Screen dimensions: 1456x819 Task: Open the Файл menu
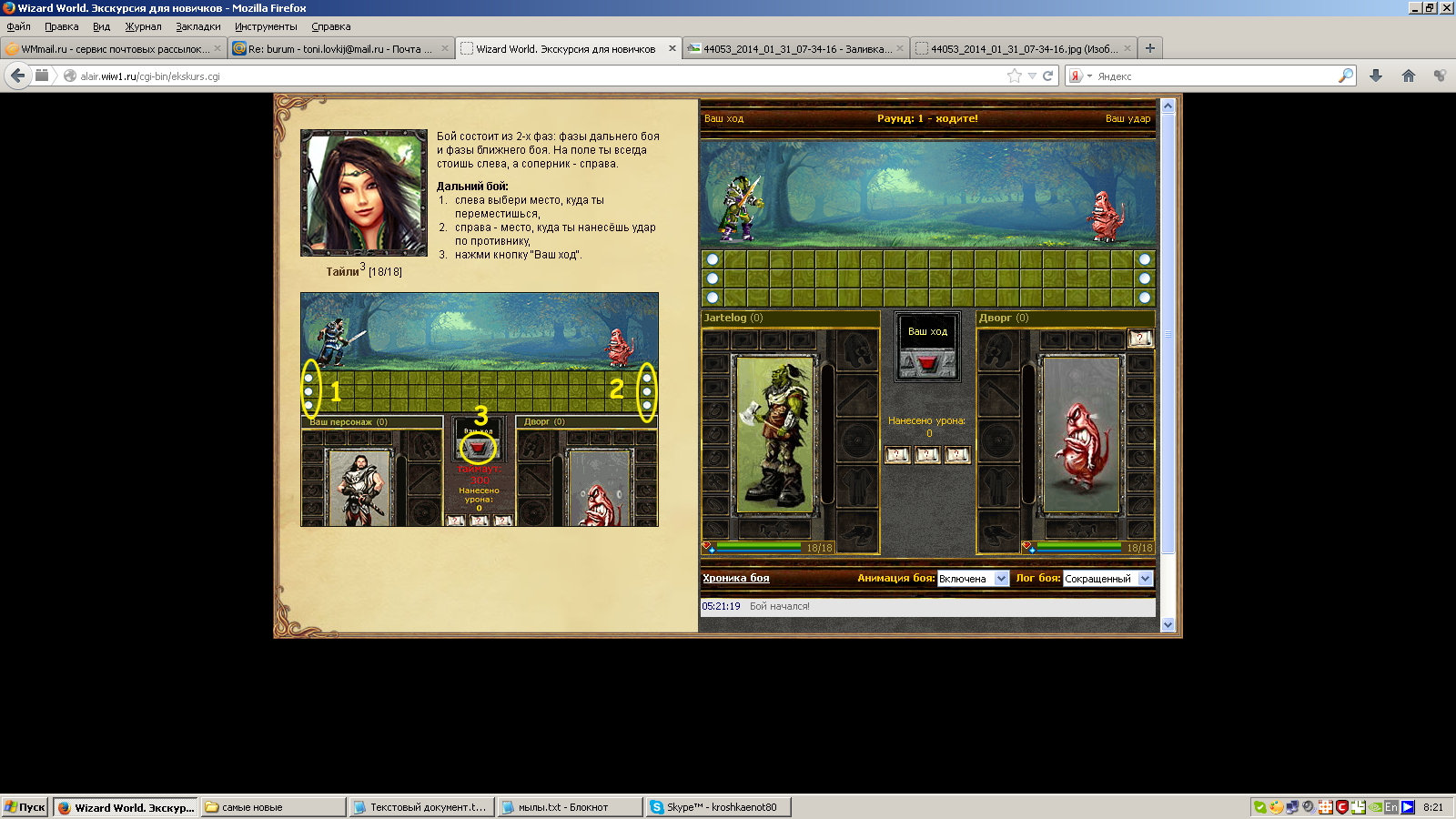point(18,26)
